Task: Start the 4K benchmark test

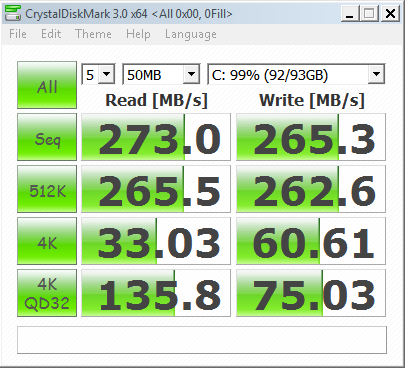Action: pyautogui.click(x=47, y=241)
